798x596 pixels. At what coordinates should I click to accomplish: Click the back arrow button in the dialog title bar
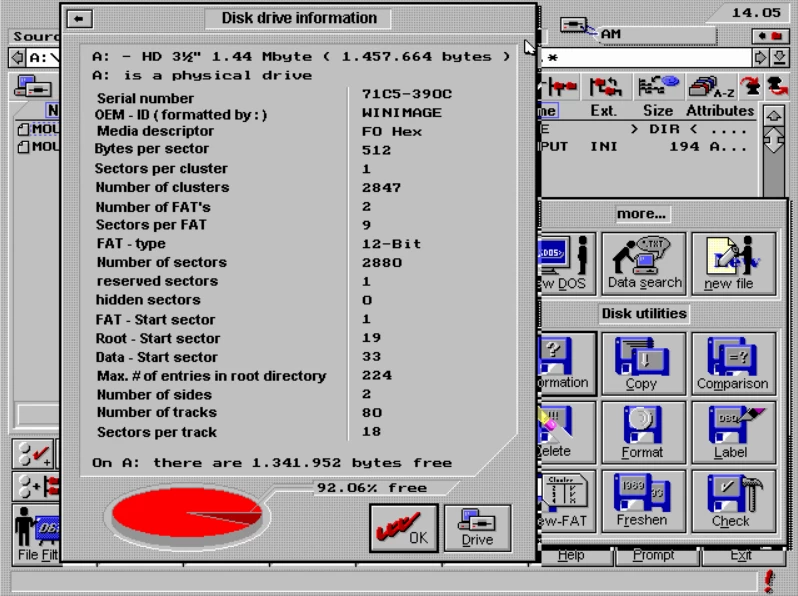tap(79, 19)
